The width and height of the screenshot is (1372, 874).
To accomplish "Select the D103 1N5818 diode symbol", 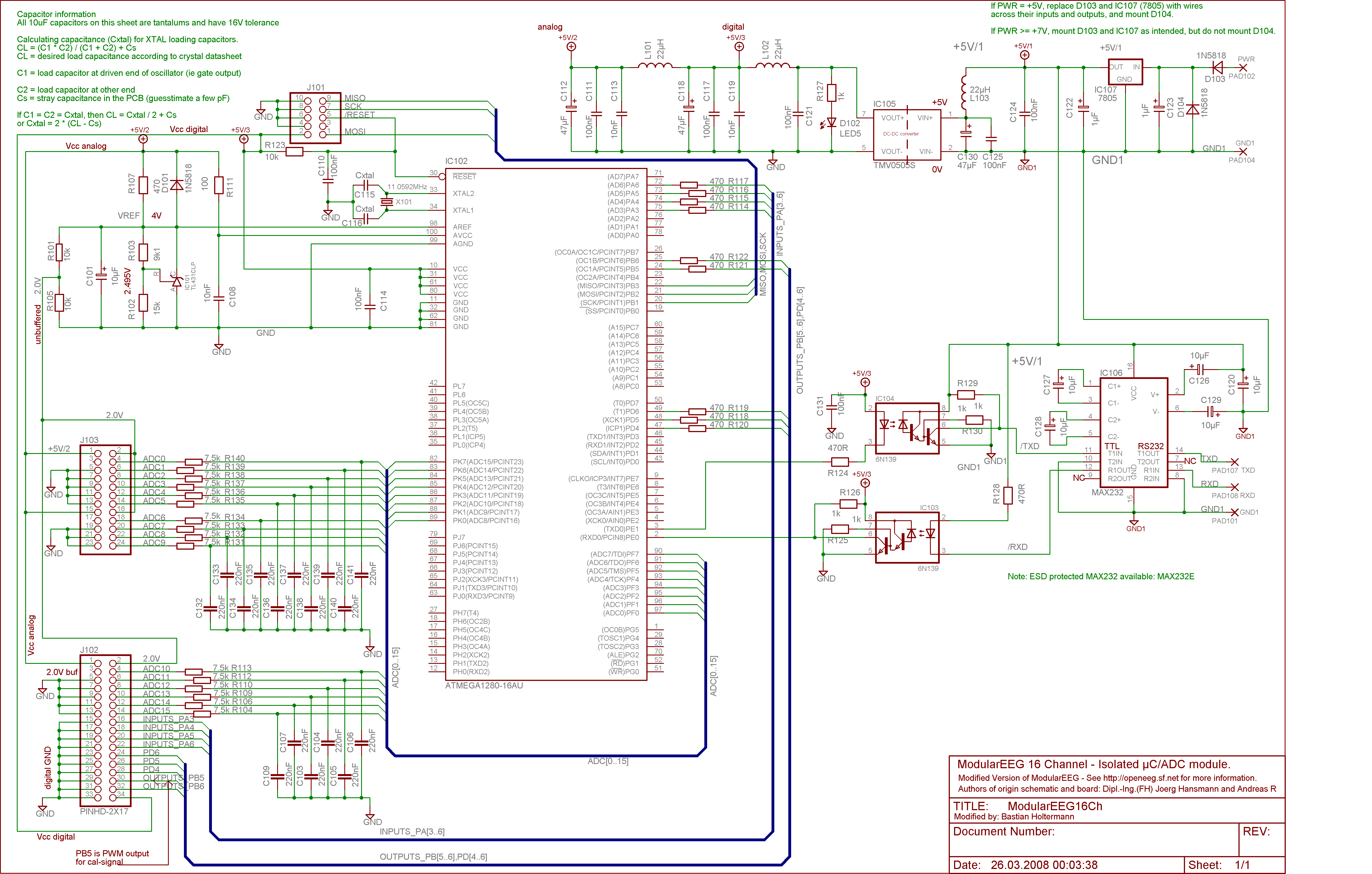I will pos(1218,67).
